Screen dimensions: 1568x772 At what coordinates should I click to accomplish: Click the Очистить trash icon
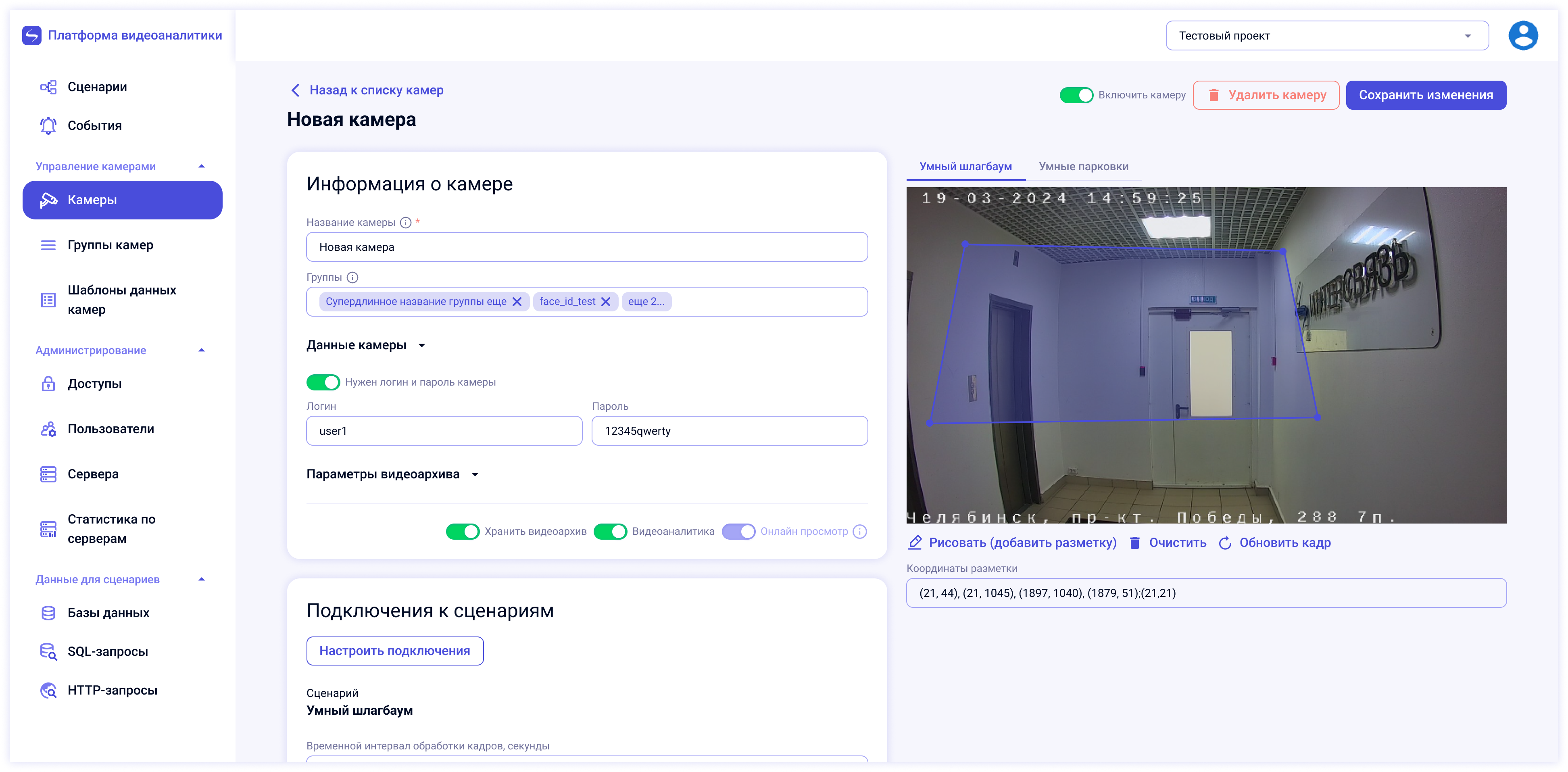click(x=1134, y=542)
